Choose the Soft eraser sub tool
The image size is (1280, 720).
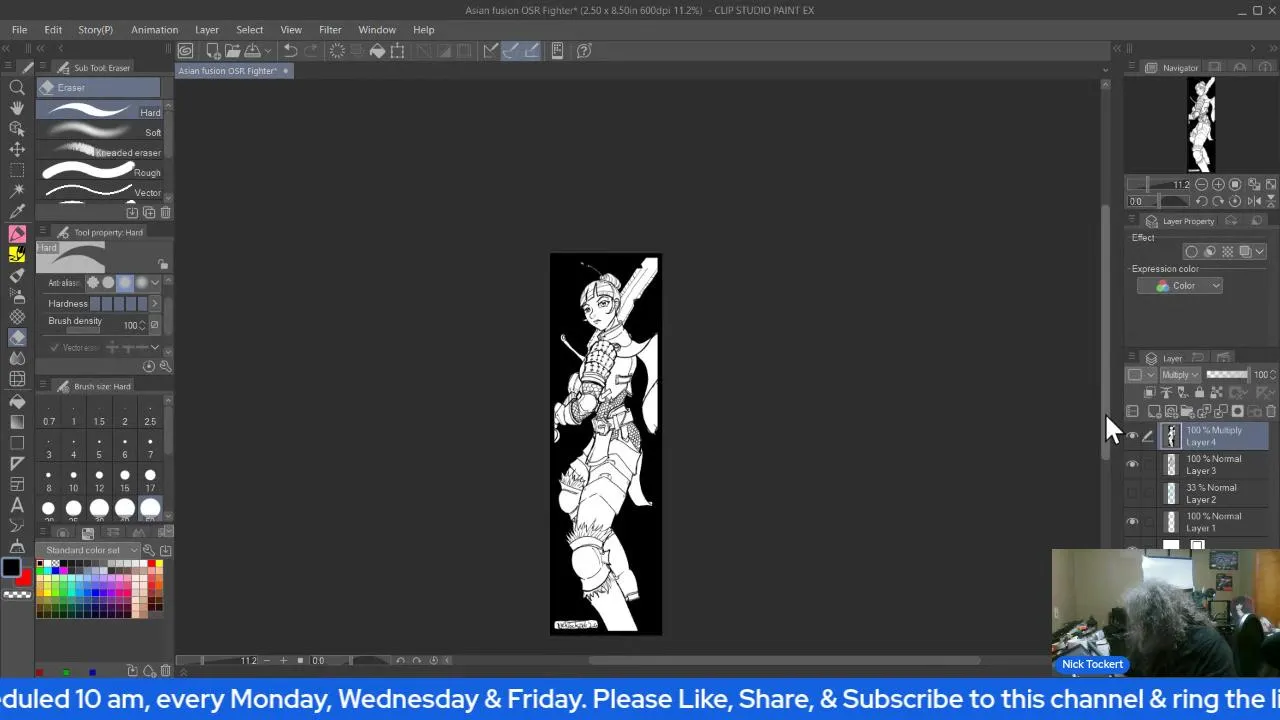click(100, 131)
